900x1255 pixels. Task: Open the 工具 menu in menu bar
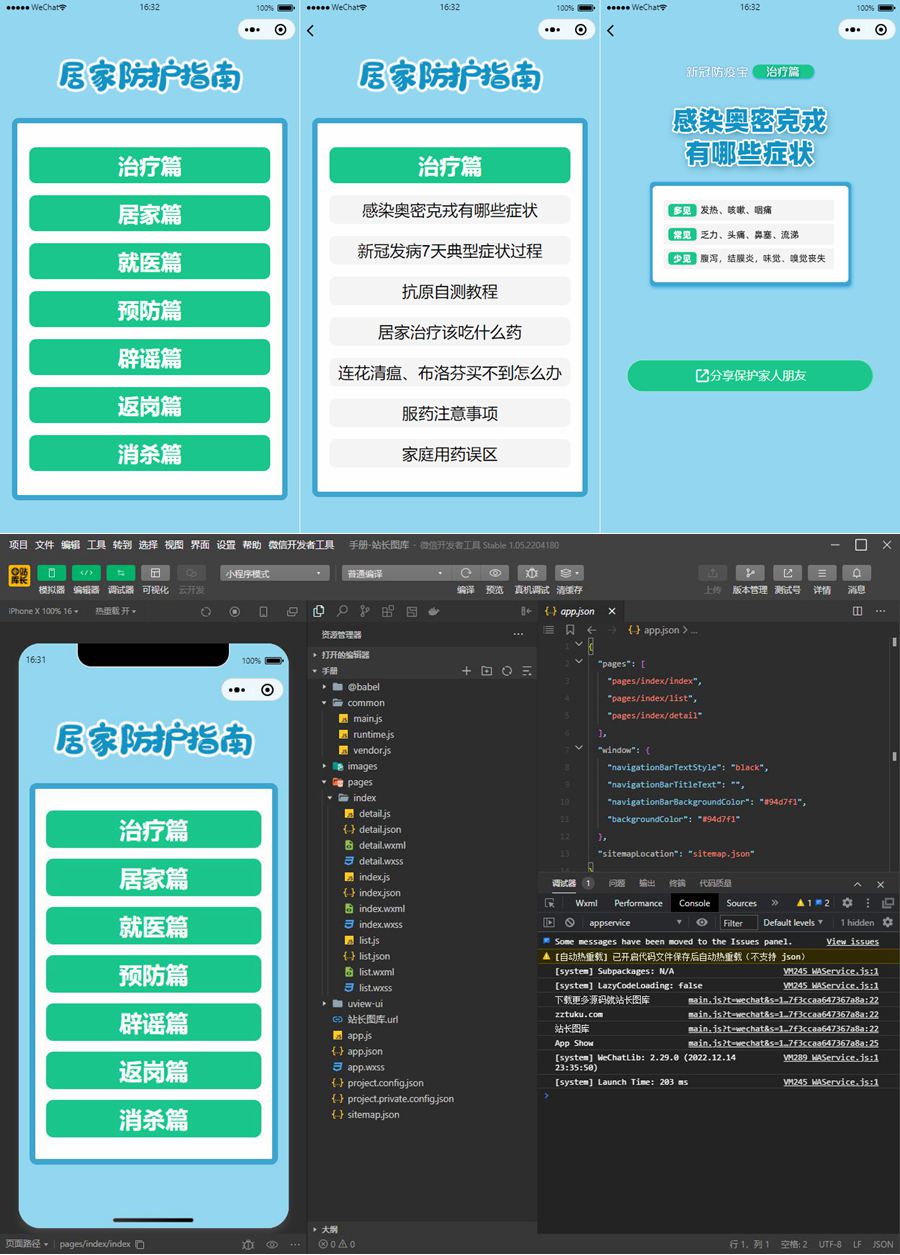pyautogui.click(x=96, y=545)
